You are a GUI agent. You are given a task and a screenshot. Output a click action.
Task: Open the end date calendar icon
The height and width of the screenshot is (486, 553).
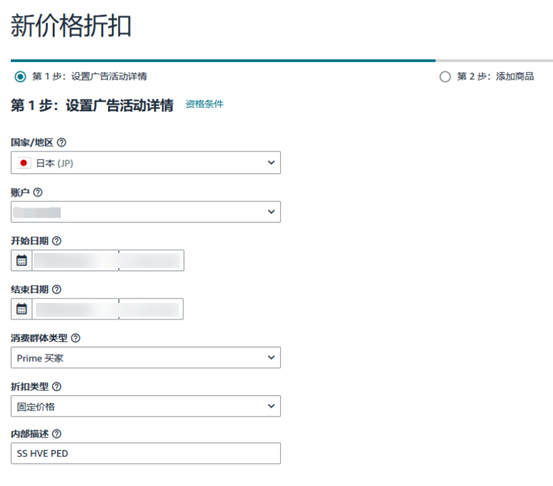click(22, 309)
